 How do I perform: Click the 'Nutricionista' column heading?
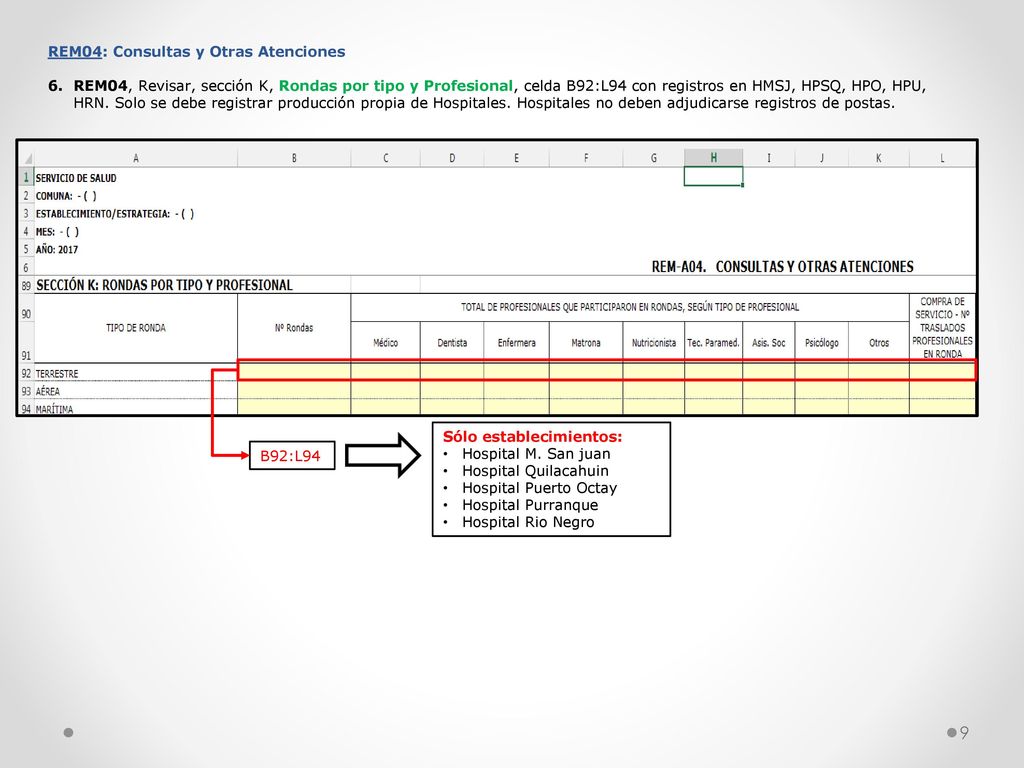click(654, 342)
